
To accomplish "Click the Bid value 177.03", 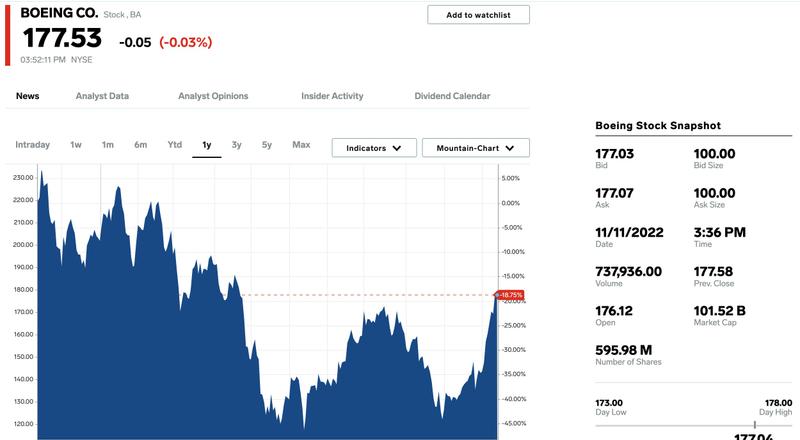I will point(614,154).
